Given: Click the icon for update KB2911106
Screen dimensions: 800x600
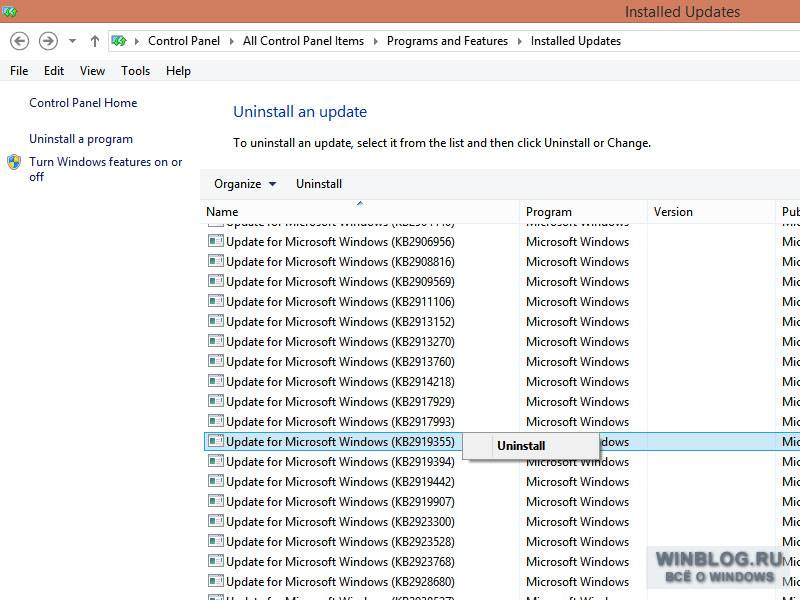Looking at the screenshot, I should pos(216,301).
